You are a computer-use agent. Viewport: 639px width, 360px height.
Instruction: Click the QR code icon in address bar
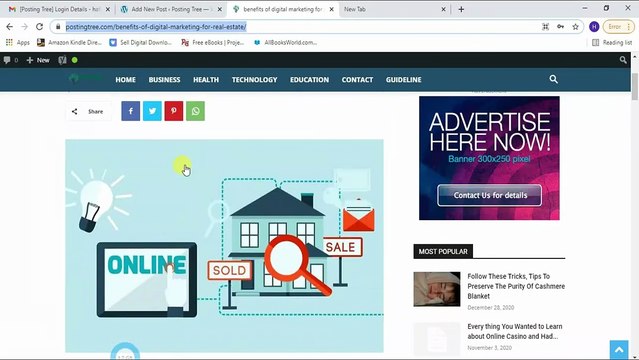[545, 27]
